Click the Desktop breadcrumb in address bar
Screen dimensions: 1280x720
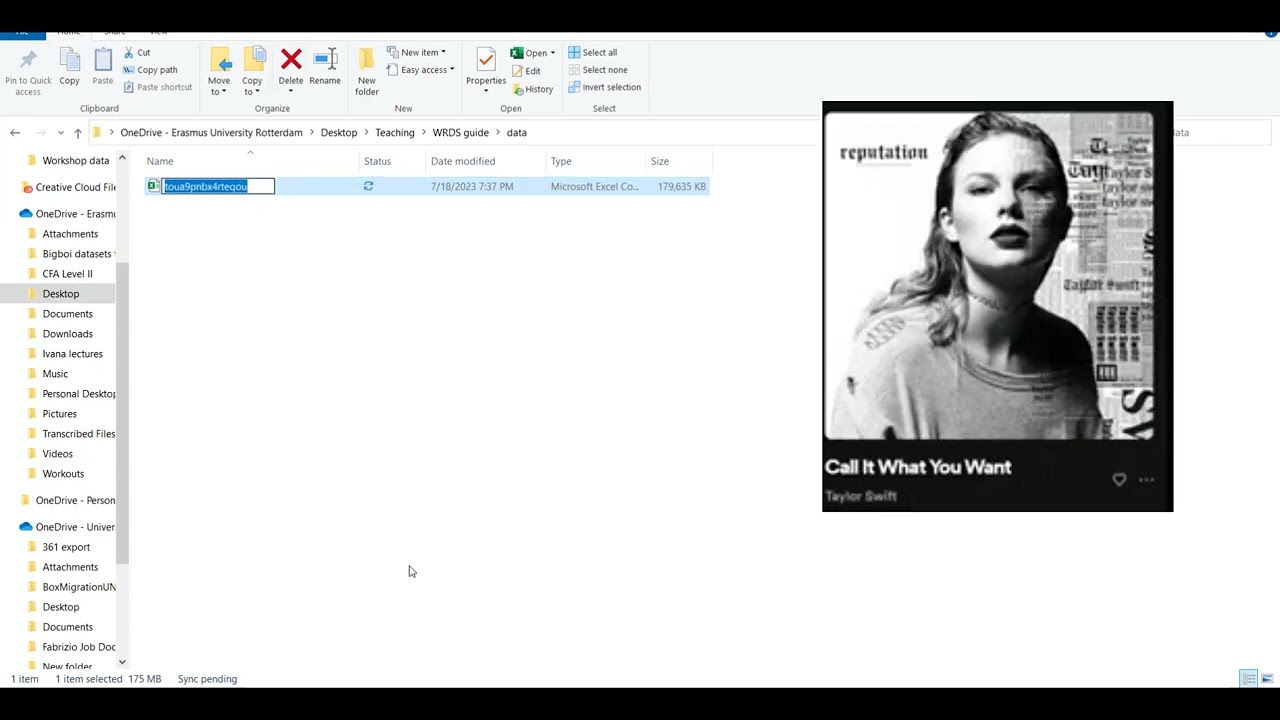[x=339, y=132]
